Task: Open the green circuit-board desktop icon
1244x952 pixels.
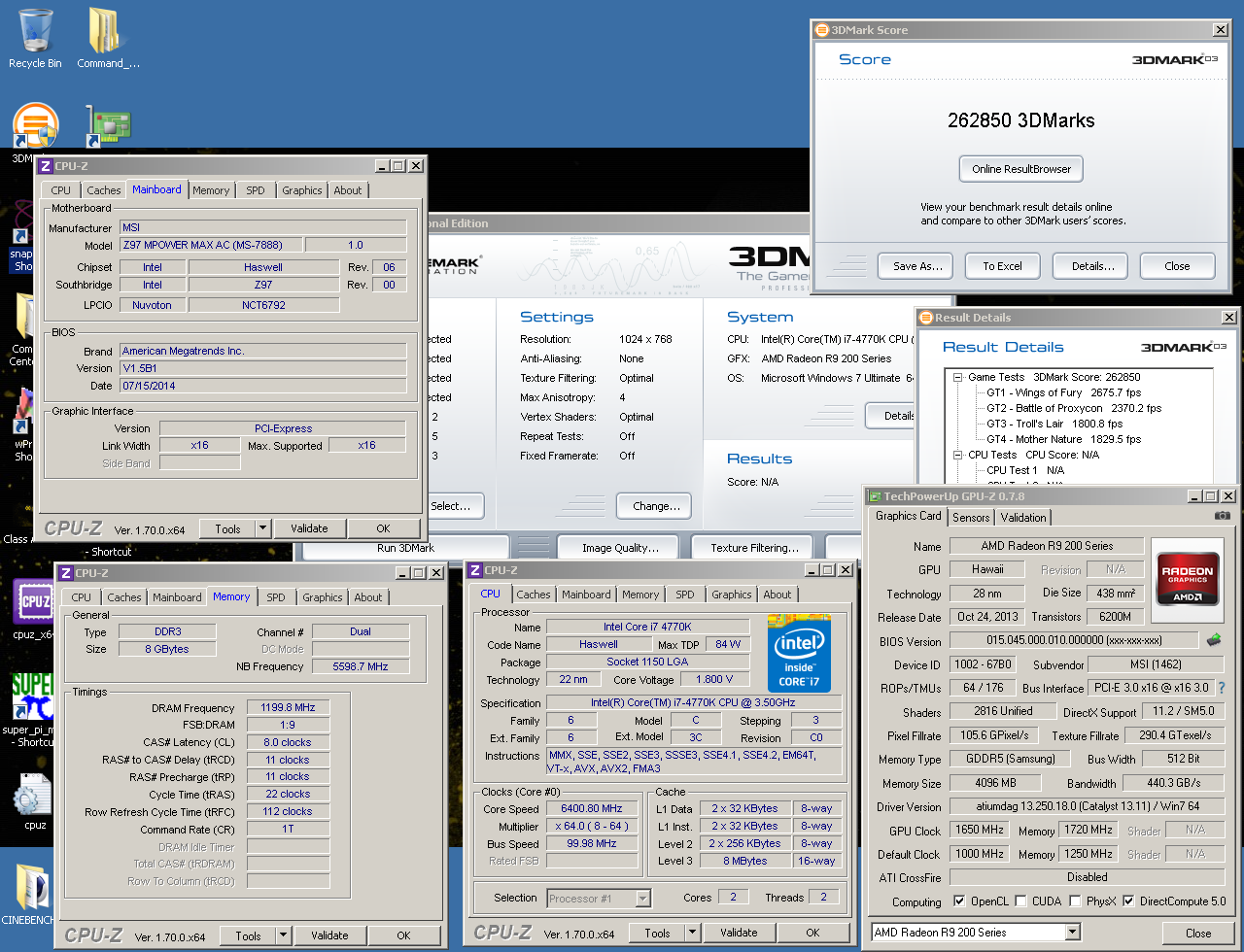Action: [108, 124]
